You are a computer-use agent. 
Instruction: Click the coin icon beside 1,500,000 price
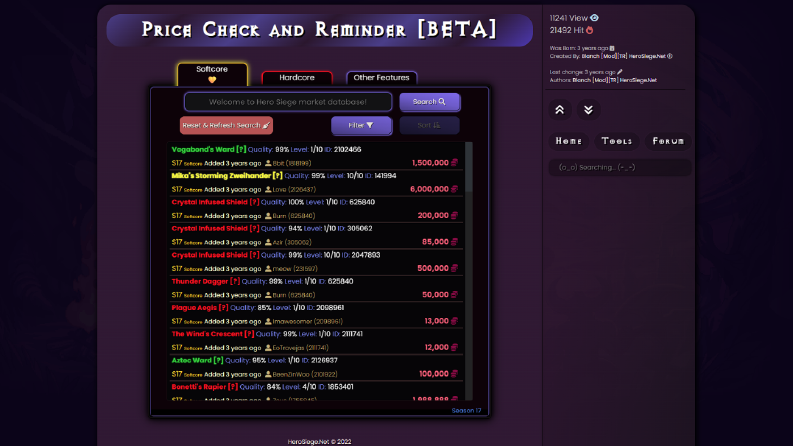click(x=454, y=163)
